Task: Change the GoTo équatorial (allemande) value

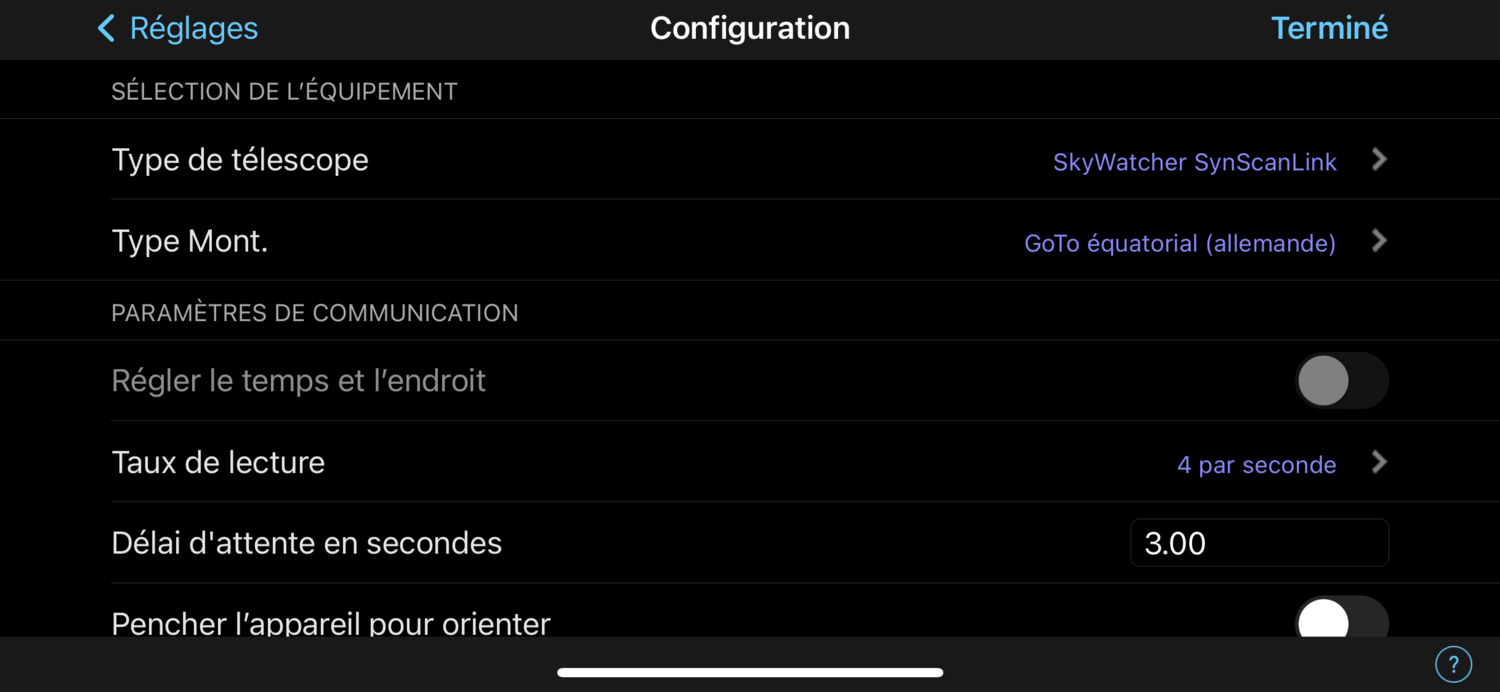Action: pos(1180,243)
